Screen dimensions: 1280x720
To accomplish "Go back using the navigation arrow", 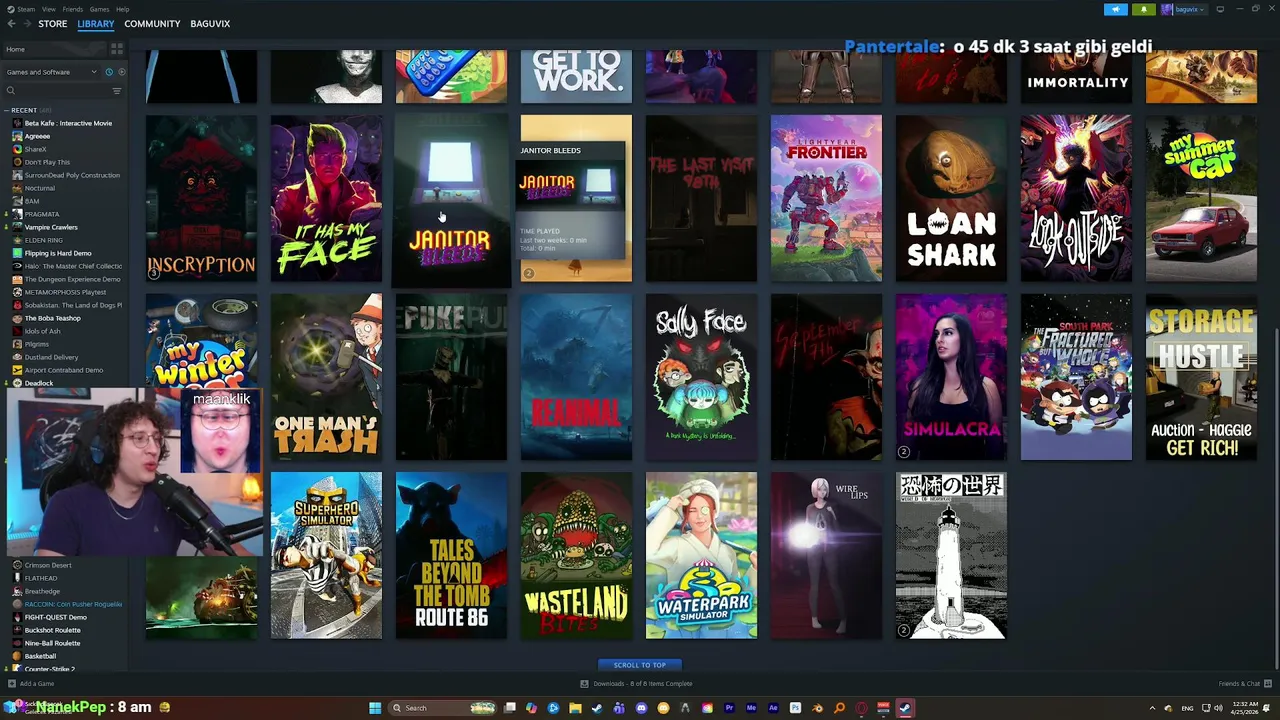I will point(11,24).
